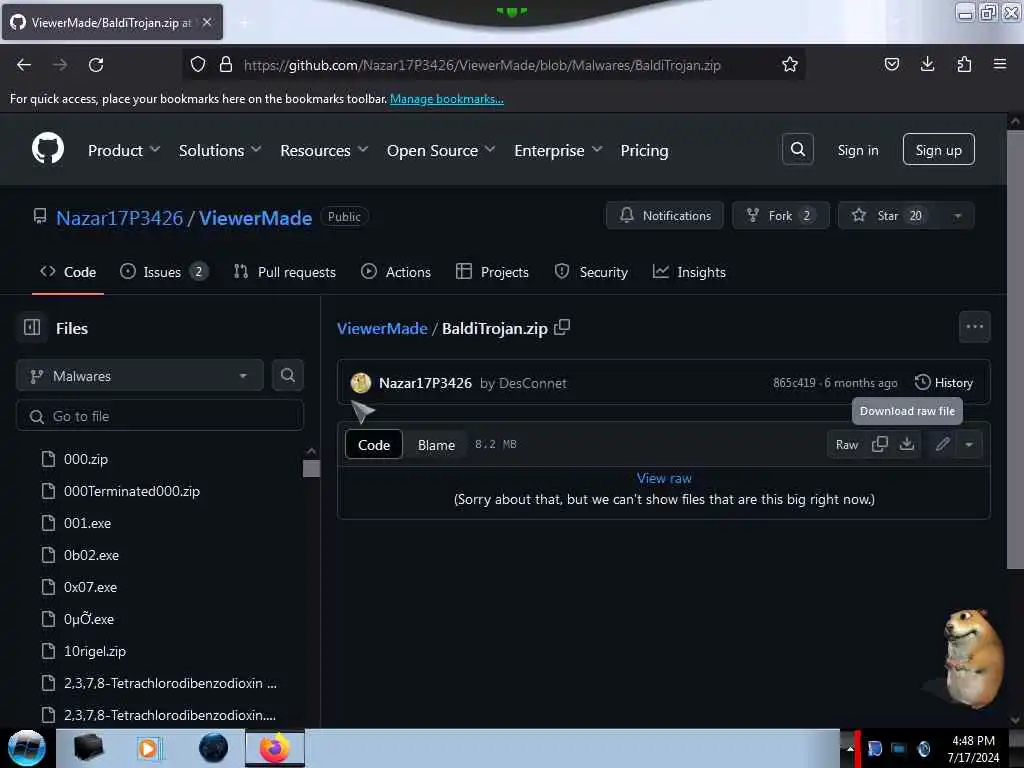Star the ViewerMade repository

pos(889,216)
